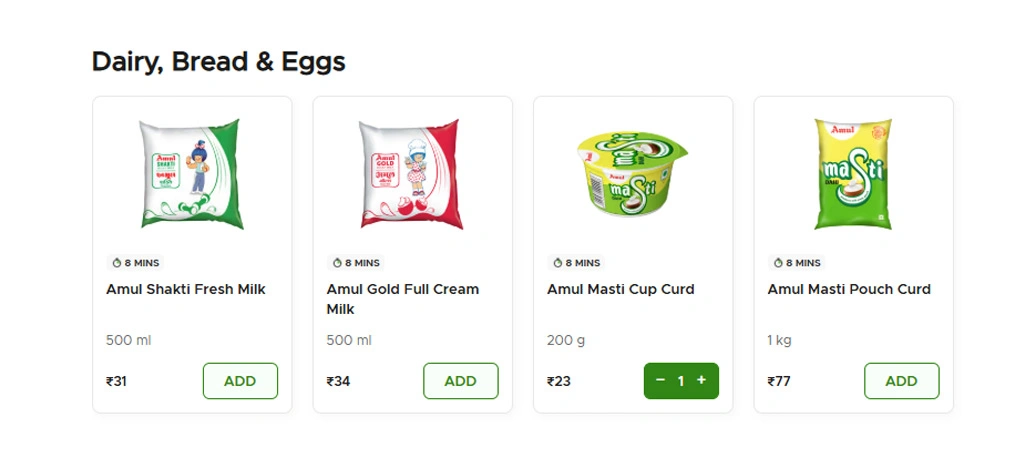Add Amul Shakti Fresh Milk to cart

click(x=240, y=381)
